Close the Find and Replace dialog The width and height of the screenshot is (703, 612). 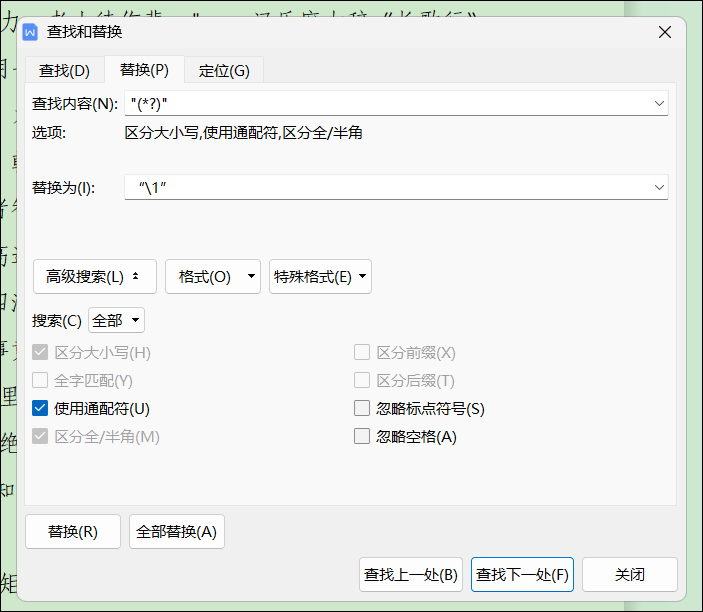pos(664,32)
